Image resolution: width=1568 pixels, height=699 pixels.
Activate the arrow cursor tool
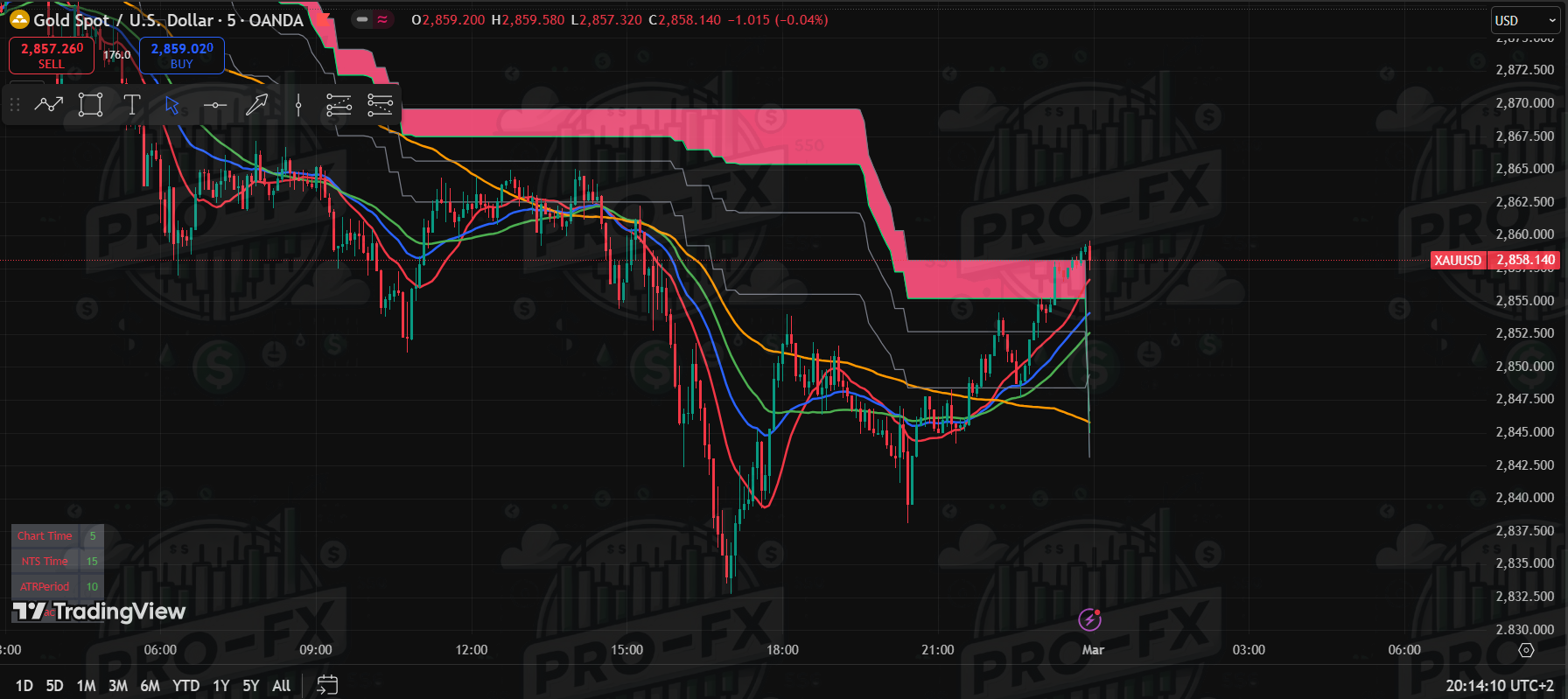pos(172,105)
